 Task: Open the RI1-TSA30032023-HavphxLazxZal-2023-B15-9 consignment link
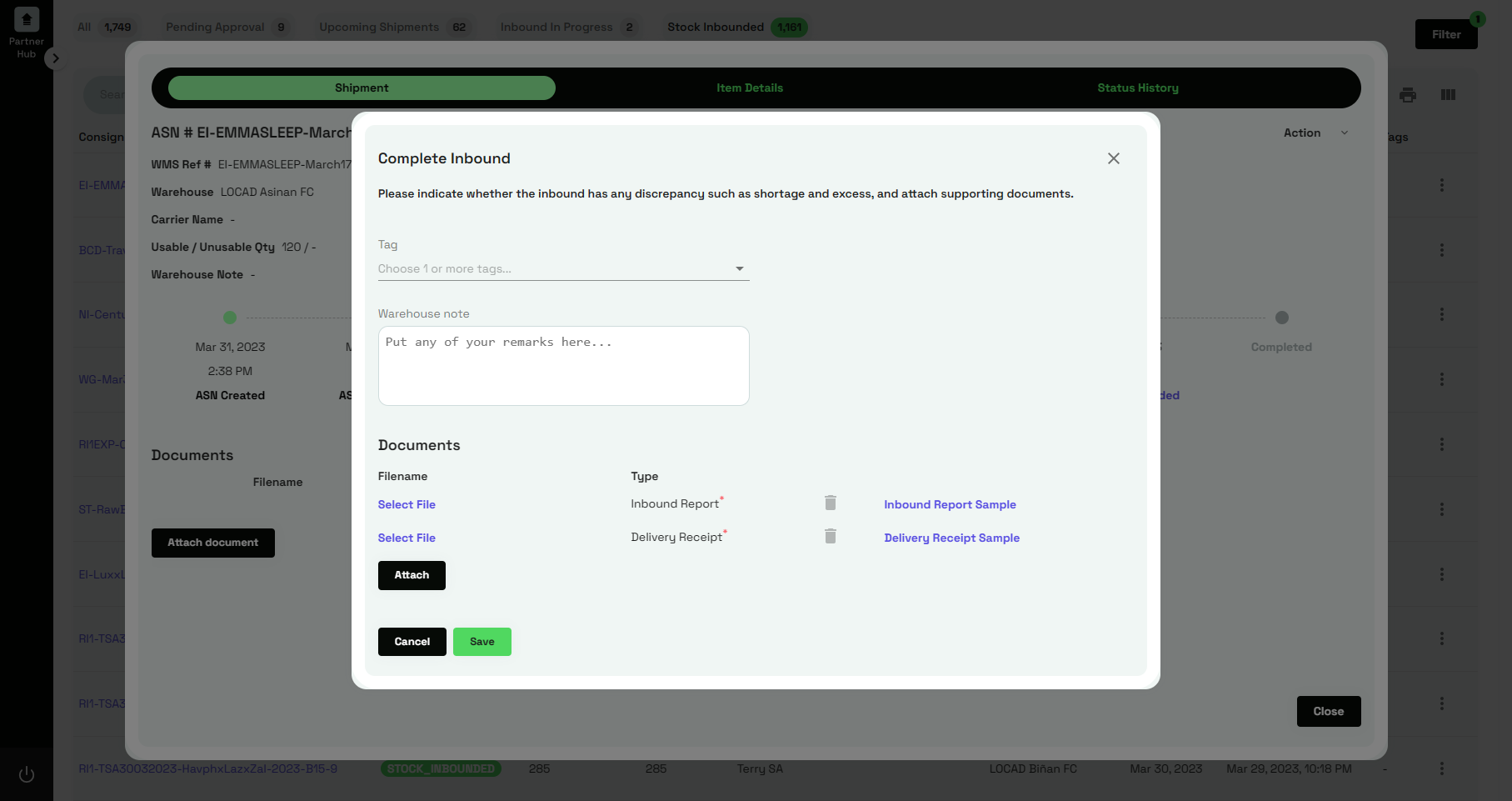[208, 768]
